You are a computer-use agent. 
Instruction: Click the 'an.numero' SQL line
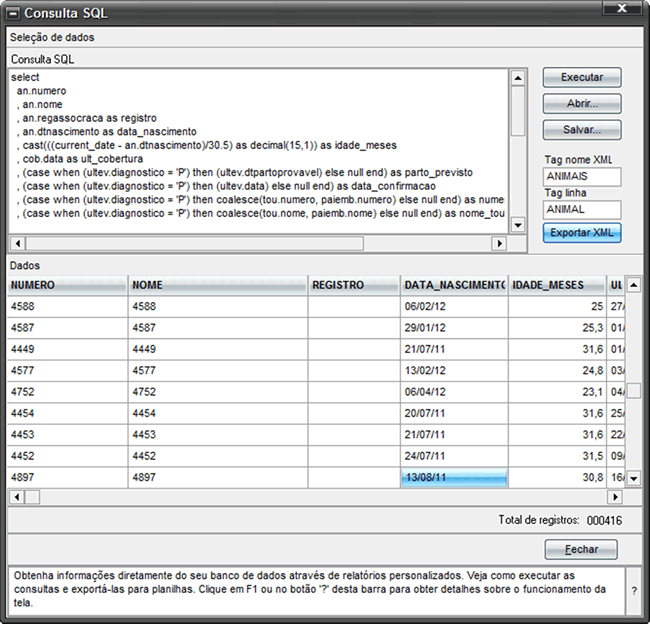(x=41, y=91)
